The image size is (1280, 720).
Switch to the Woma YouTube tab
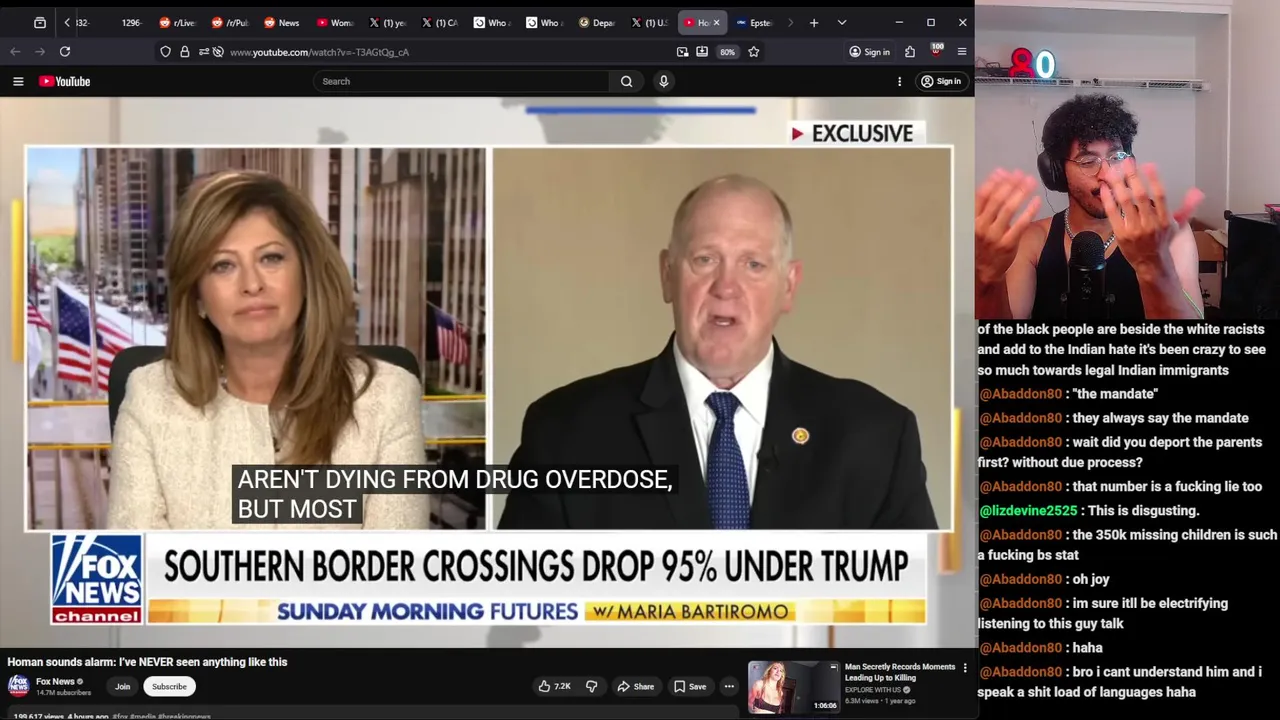coord(333,22)
